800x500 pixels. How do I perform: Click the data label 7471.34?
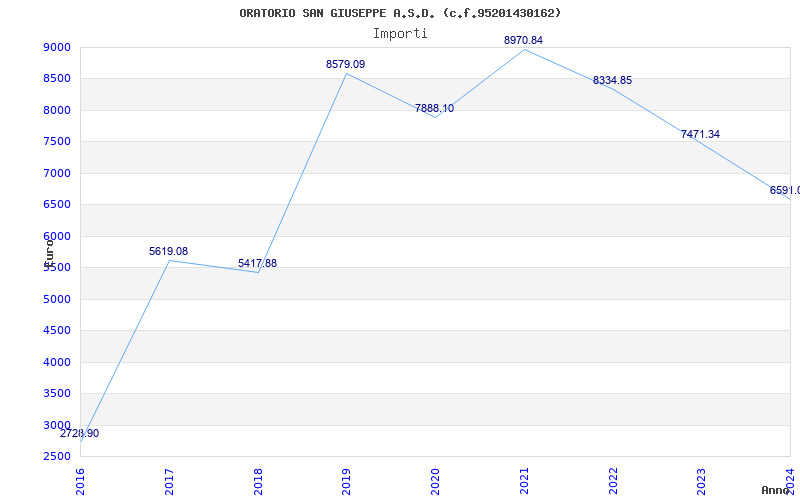click(x=701, y=135)
